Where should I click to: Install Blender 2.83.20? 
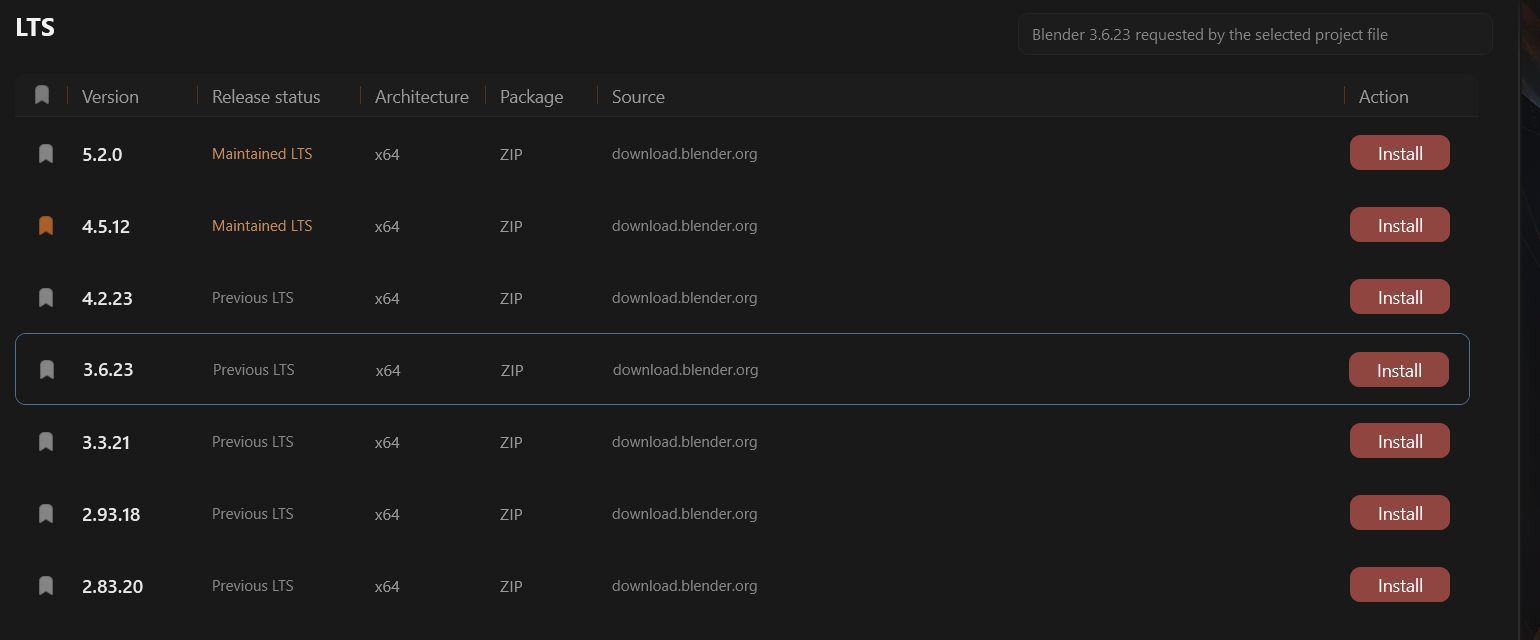point(1400,585)
